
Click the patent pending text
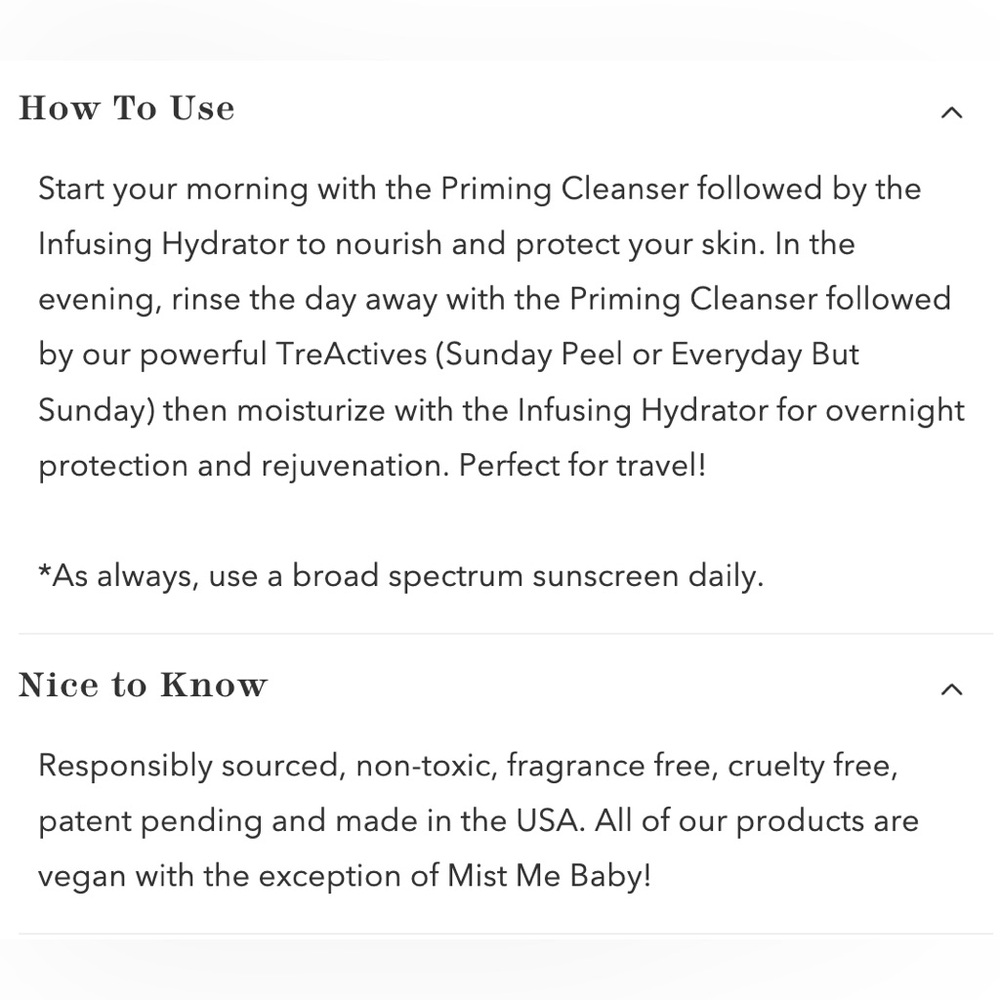[x=151, y=821]
